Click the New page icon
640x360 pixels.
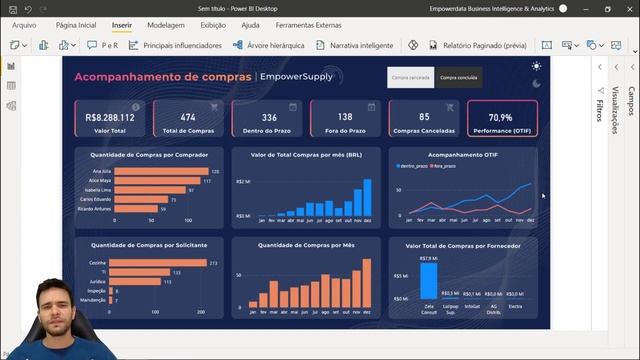click(15, 45)
